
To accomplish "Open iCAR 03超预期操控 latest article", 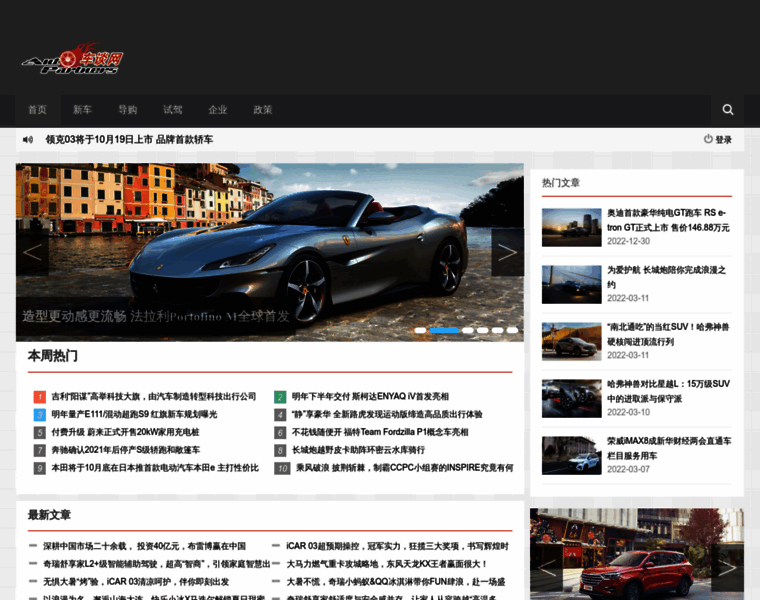I will tap(397, 546).
